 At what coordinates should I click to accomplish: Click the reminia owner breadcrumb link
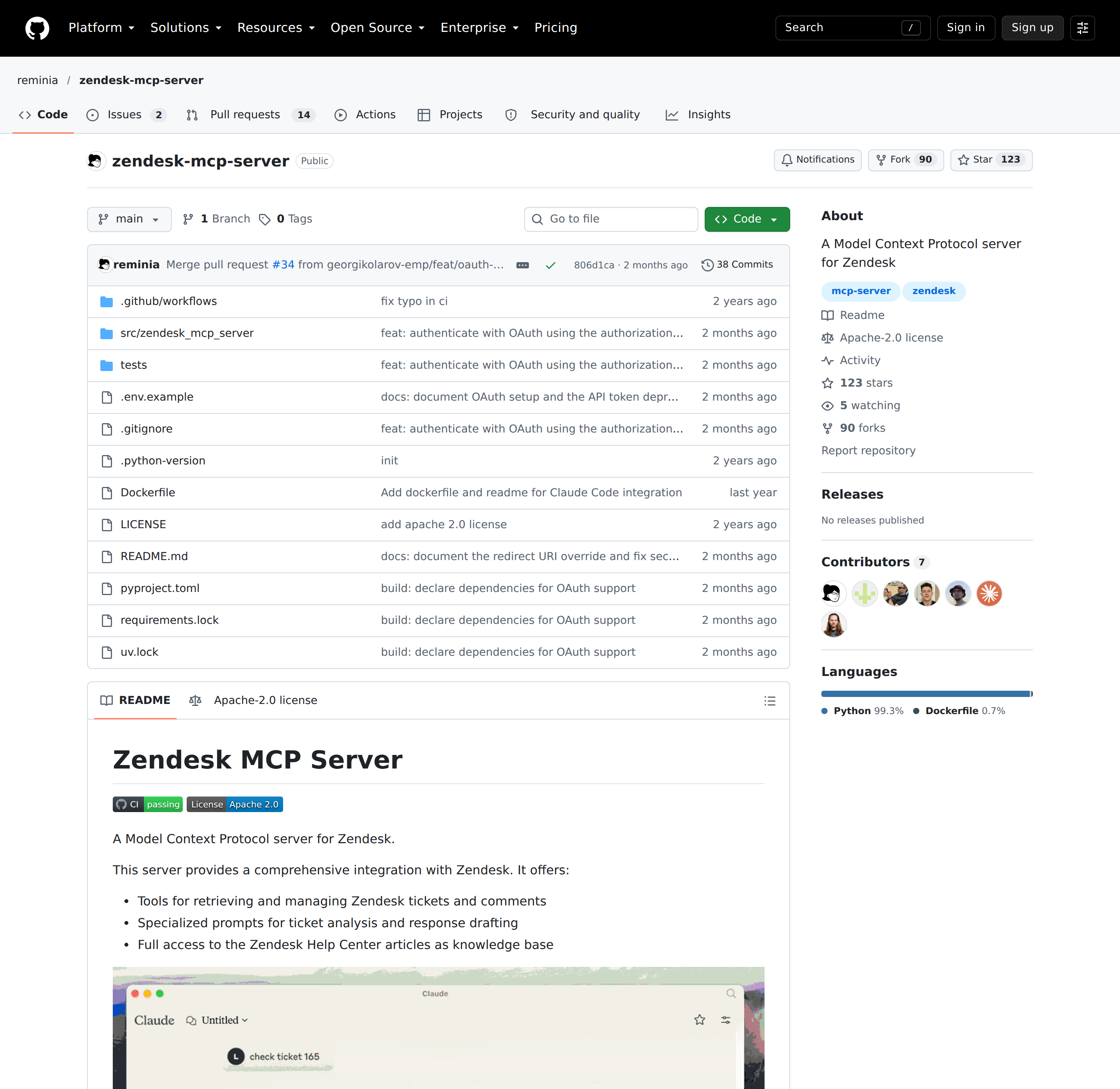[x=38, y=81]
